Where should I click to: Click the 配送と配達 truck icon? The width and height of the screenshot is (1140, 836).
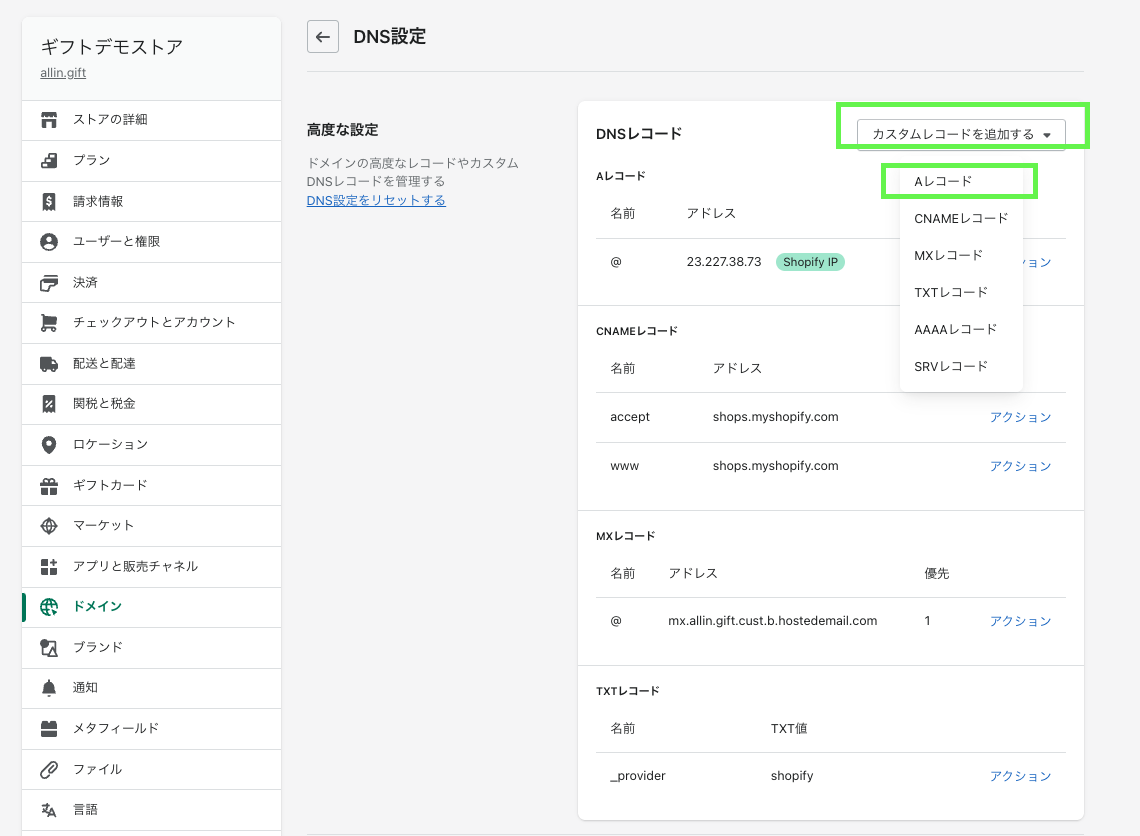49,363
